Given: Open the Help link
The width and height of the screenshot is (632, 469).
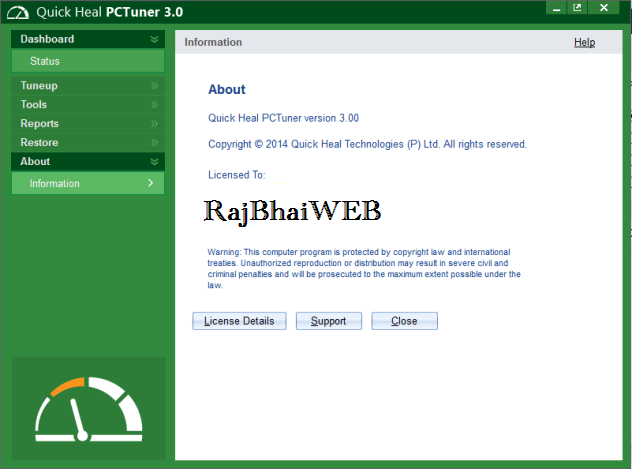Looking at the screenshot, I should pyautogui.click(x=584, y=42).
